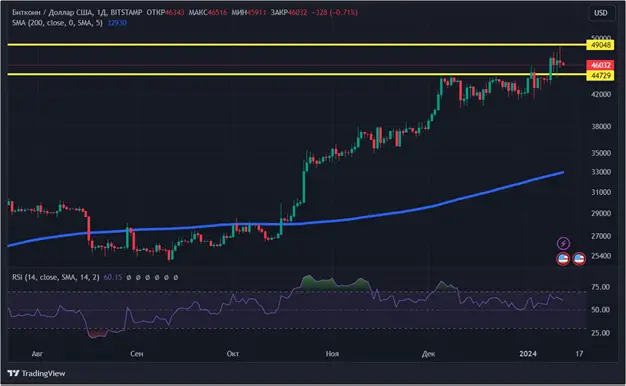The height and width of the screenshot is (386, 626).
Task: Select the upper yellow horizontal line at 49048
Action: tap(297, 44)
